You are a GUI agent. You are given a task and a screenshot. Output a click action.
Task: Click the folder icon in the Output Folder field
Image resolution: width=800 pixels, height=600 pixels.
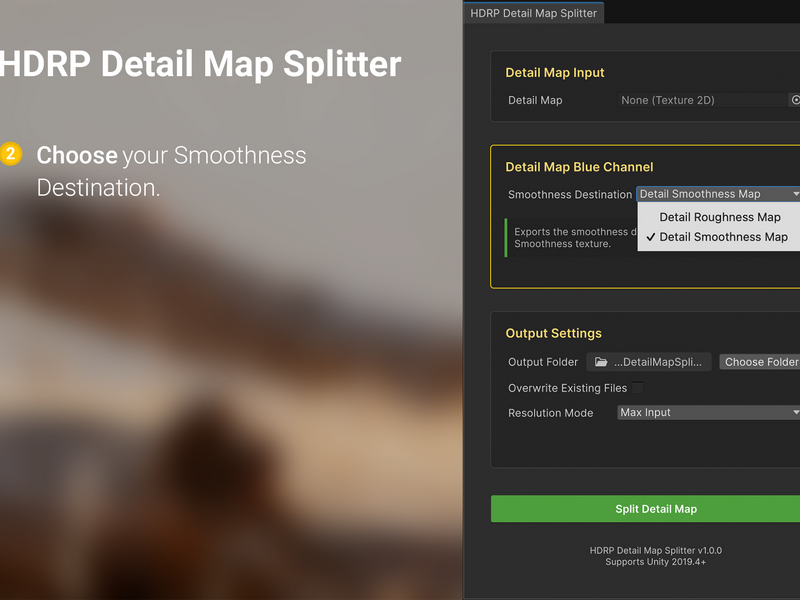(601, 362)
